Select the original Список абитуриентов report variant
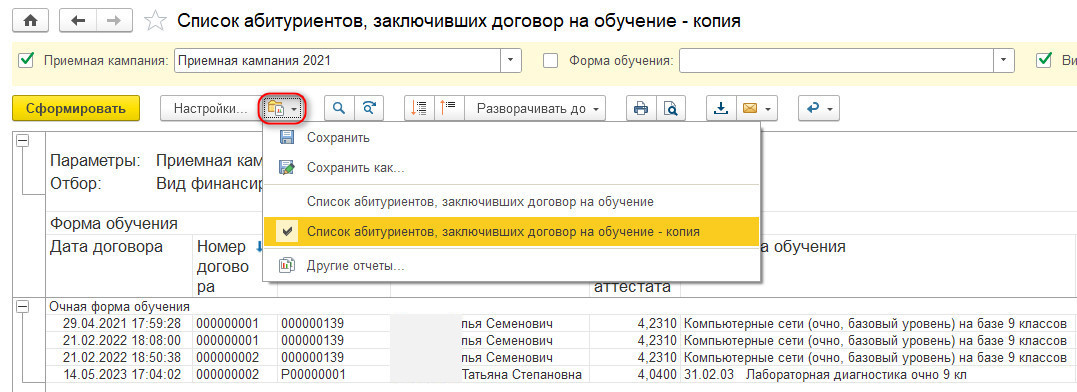1077x392 pixels. tap(512, 202)
